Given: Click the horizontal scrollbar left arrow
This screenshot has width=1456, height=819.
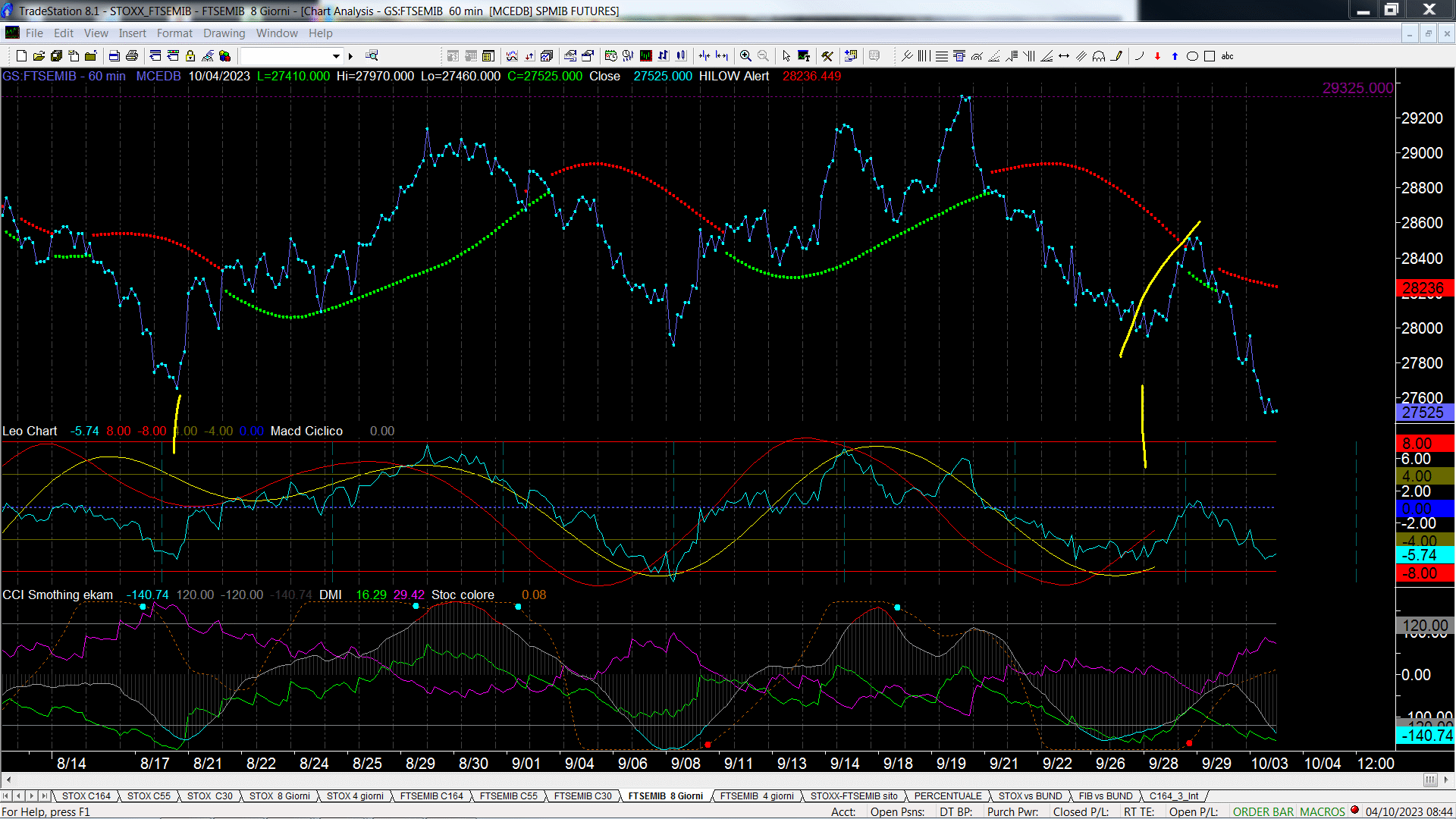Looking at the screenshot, I should pos(8,780).
